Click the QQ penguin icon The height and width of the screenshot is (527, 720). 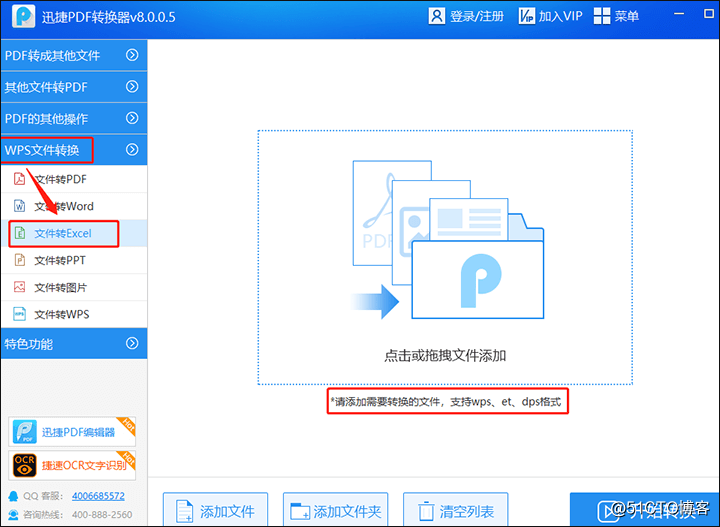point(14,496)
